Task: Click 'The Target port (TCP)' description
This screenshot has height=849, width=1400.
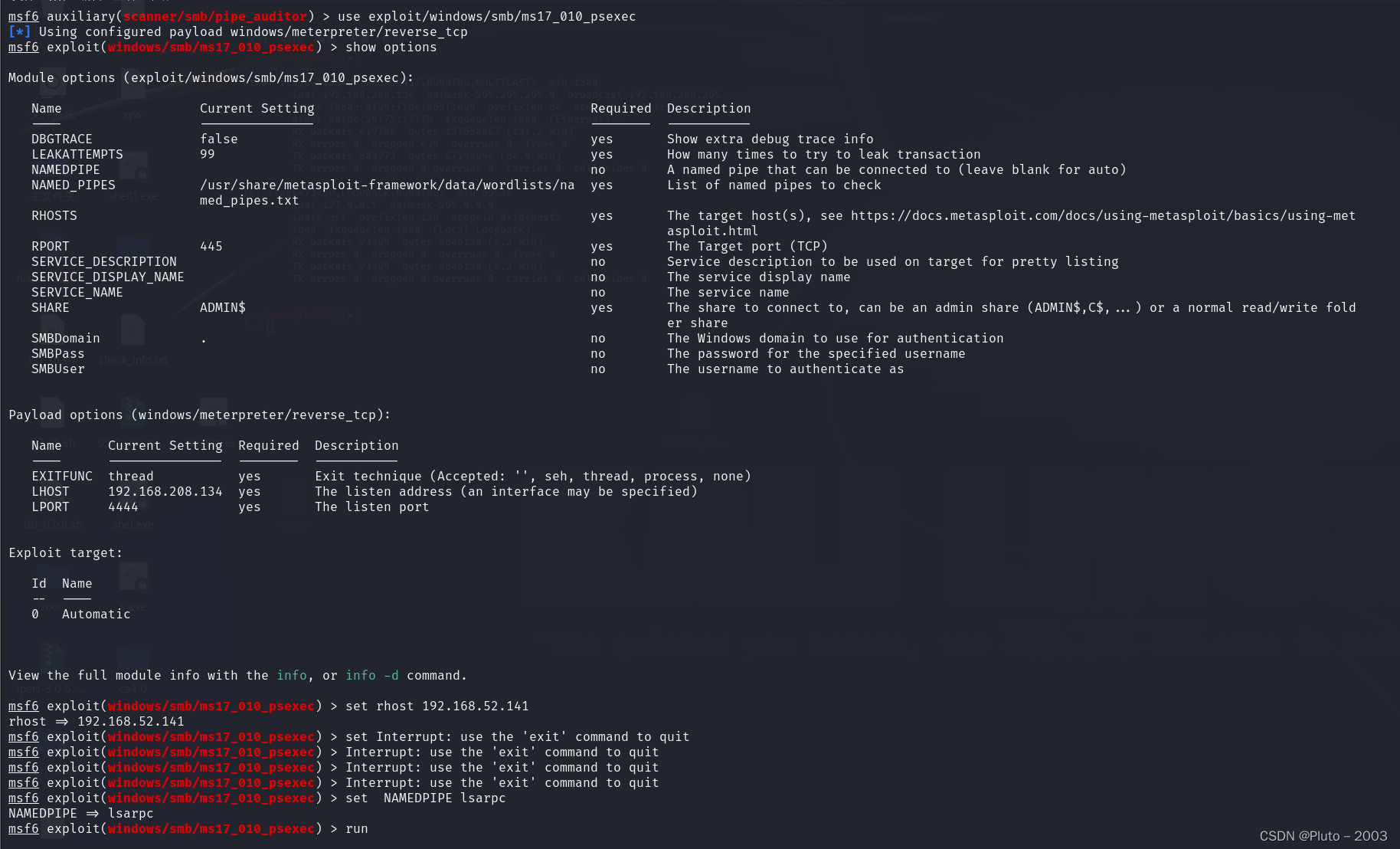Action: coord(747,247)
